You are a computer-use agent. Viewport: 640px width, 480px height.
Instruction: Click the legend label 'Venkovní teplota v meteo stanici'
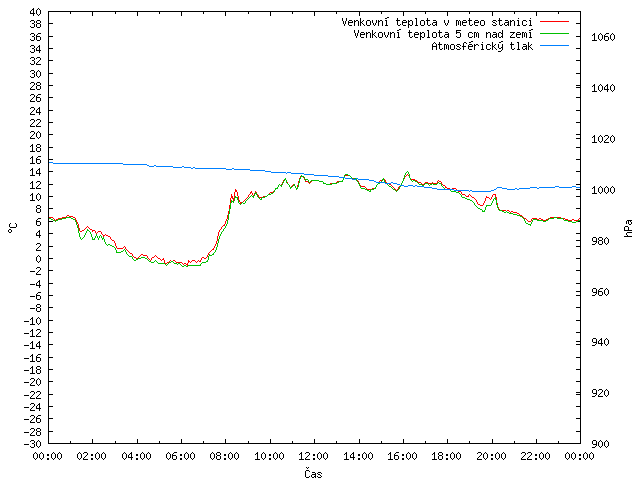pos(437,22)
